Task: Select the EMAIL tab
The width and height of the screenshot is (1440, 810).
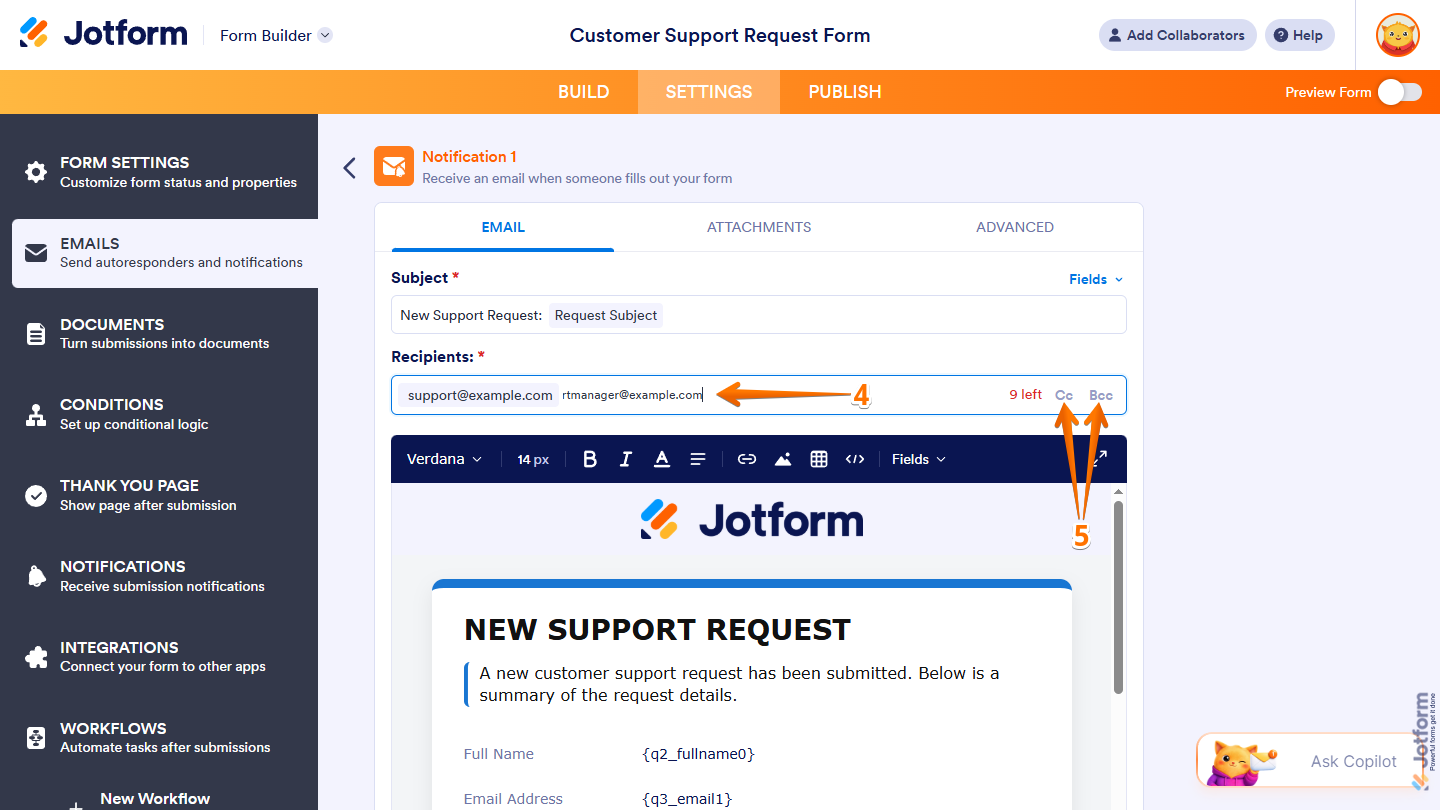Action: pyautogui.click(x=503, y=227)
